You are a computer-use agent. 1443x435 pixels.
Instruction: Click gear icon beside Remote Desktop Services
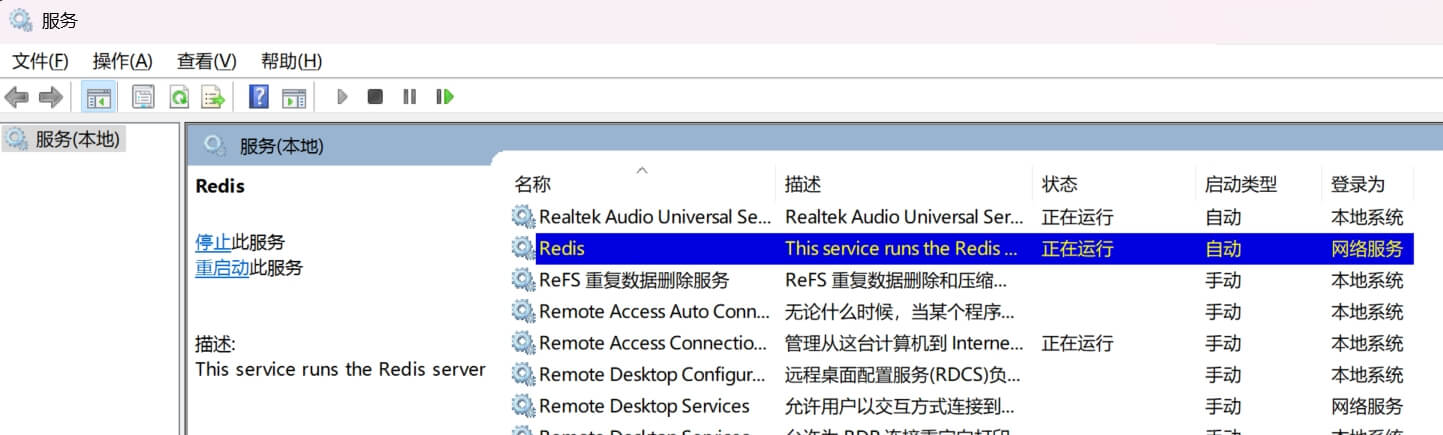point(523,406)
